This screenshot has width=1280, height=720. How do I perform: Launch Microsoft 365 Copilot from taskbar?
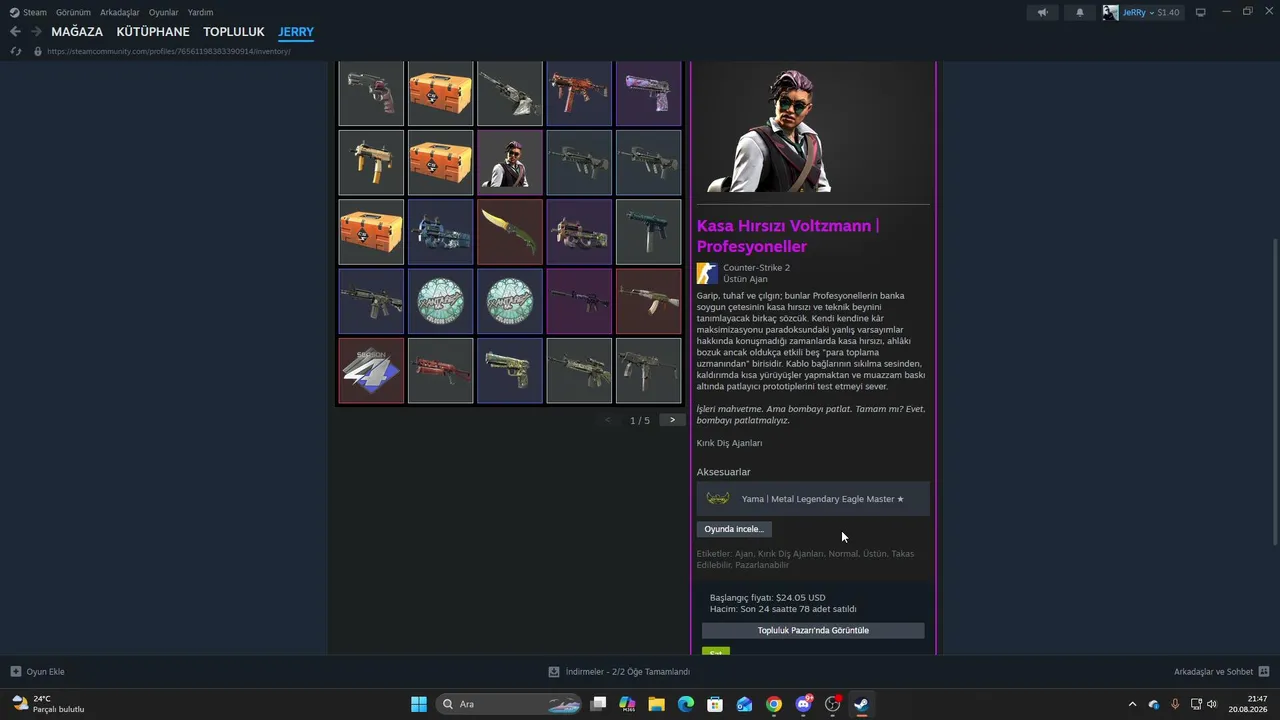coord(627,704)
